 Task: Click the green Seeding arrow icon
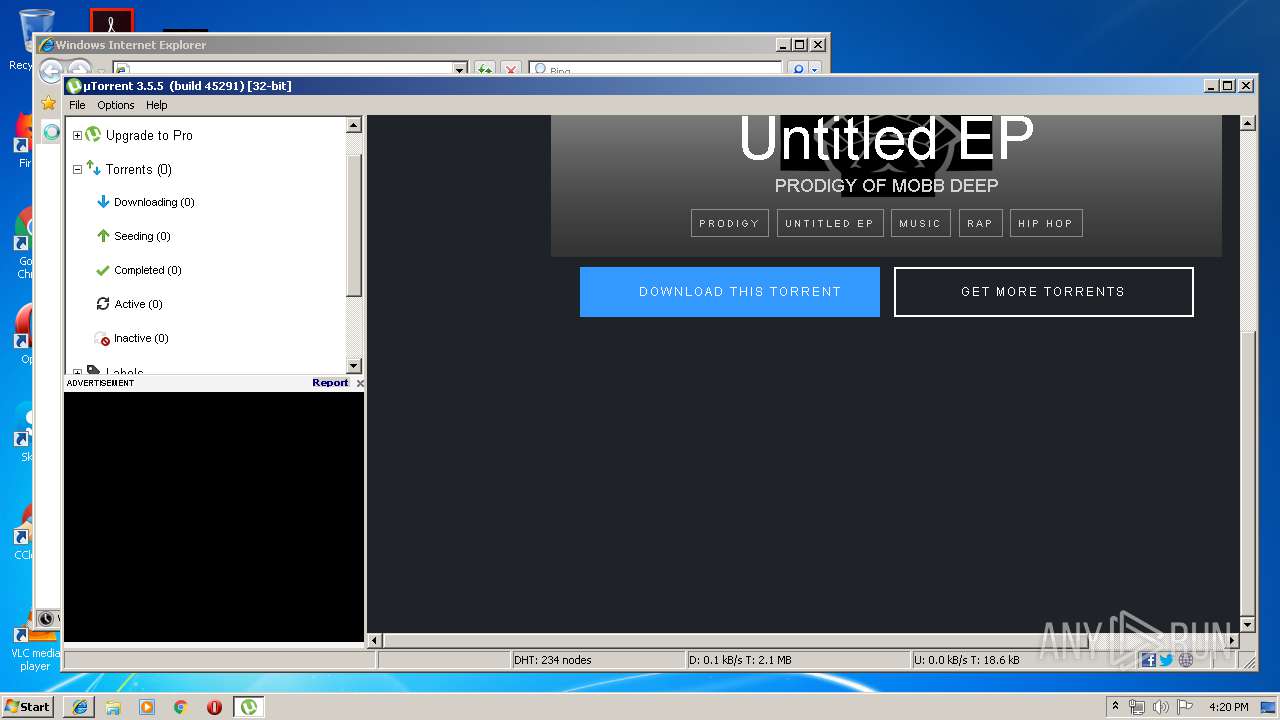click(102, 236)
